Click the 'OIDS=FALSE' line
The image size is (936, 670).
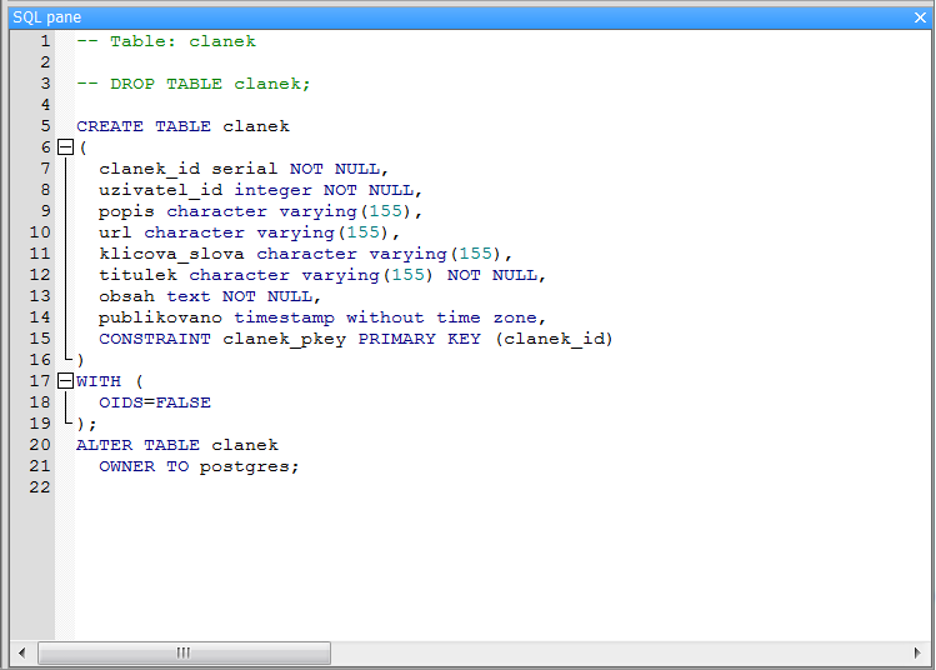[155, 402]
